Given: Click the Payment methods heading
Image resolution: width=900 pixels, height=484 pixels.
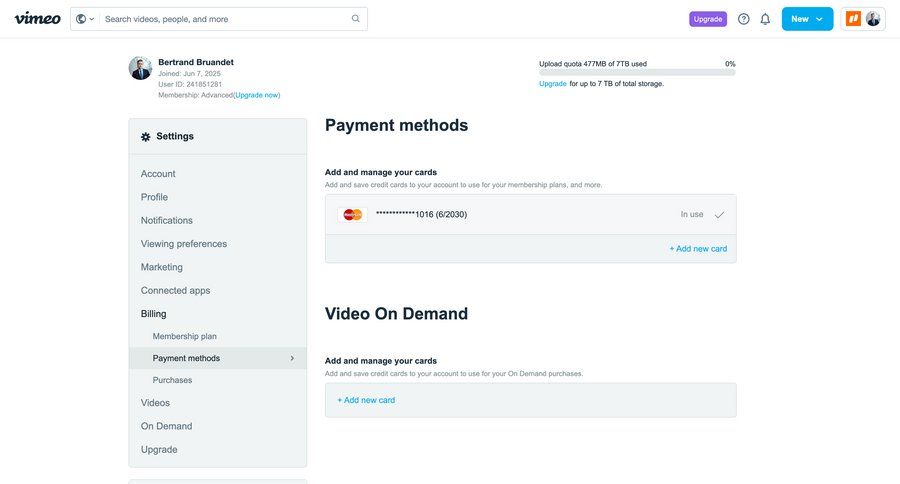Looking at the screenshot, I should [396, 125].
